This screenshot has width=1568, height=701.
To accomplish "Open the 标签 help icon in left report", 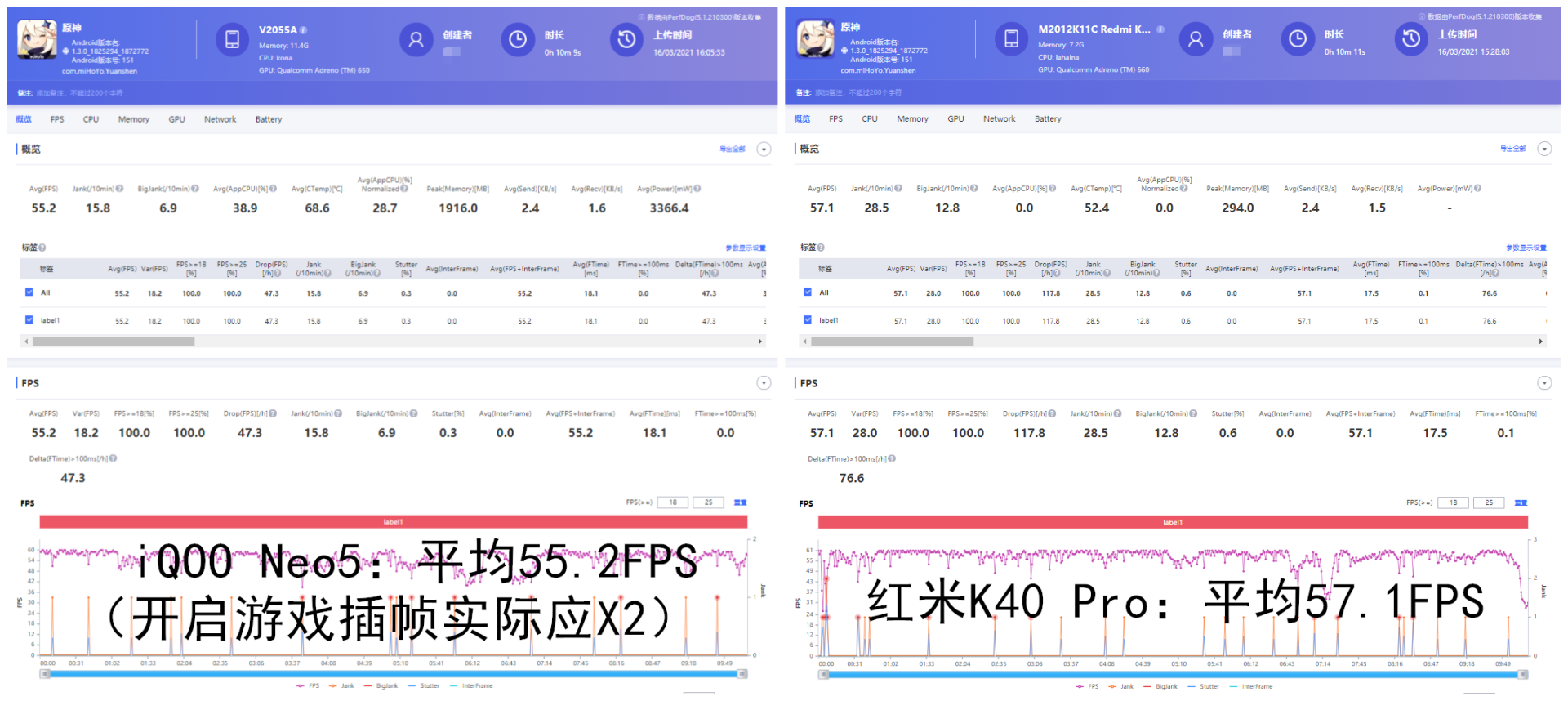I will tap(42, 248).
